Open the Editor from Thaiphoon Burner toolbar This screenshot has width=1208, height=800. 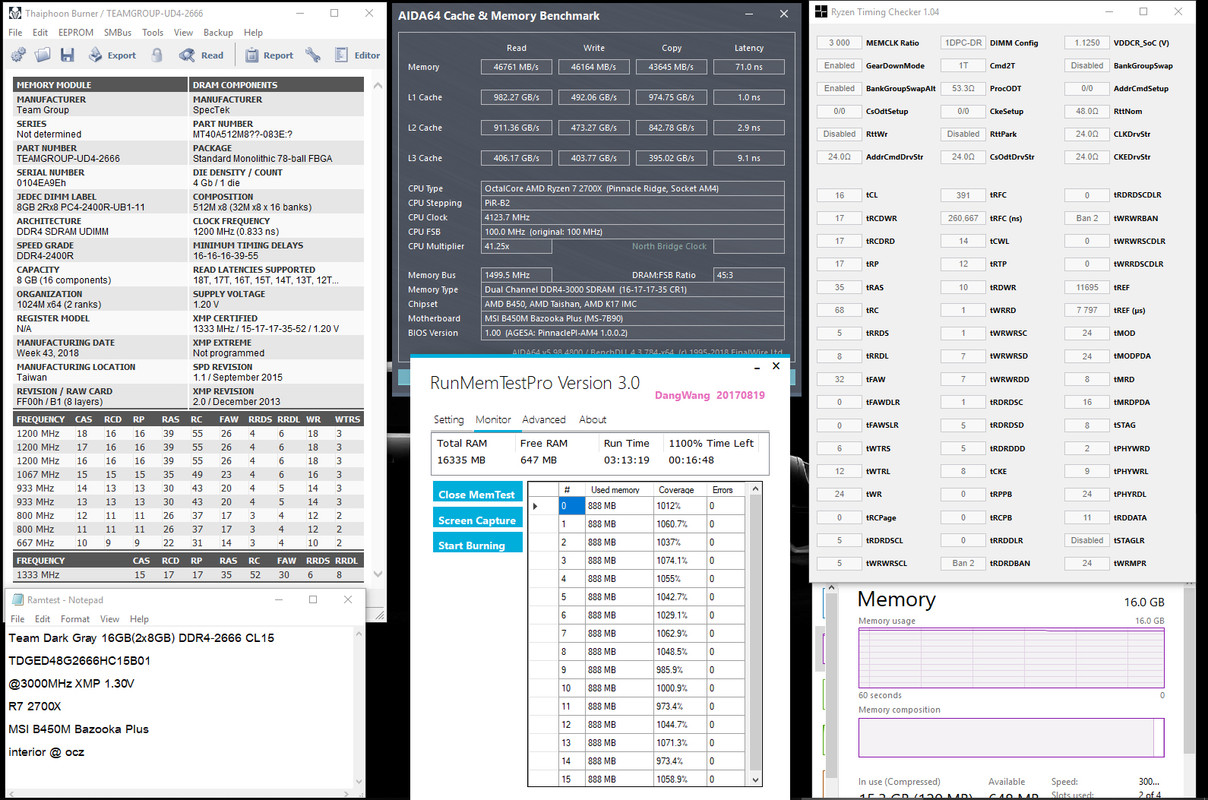point(357,55)
